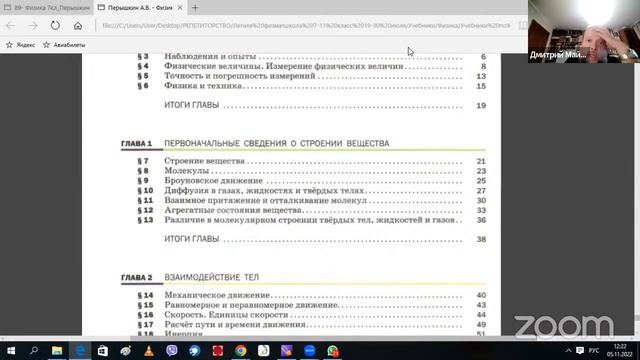This screenshot has height=360, width=640.
Task: Click the ГЛАВА 1 heading
Action: click(136, 144)
